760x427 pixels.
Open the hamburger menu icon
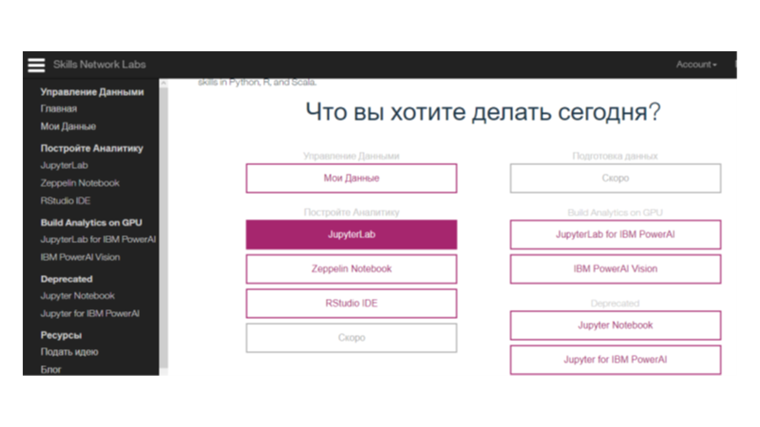pyautogui.click(x=36, y=65)
